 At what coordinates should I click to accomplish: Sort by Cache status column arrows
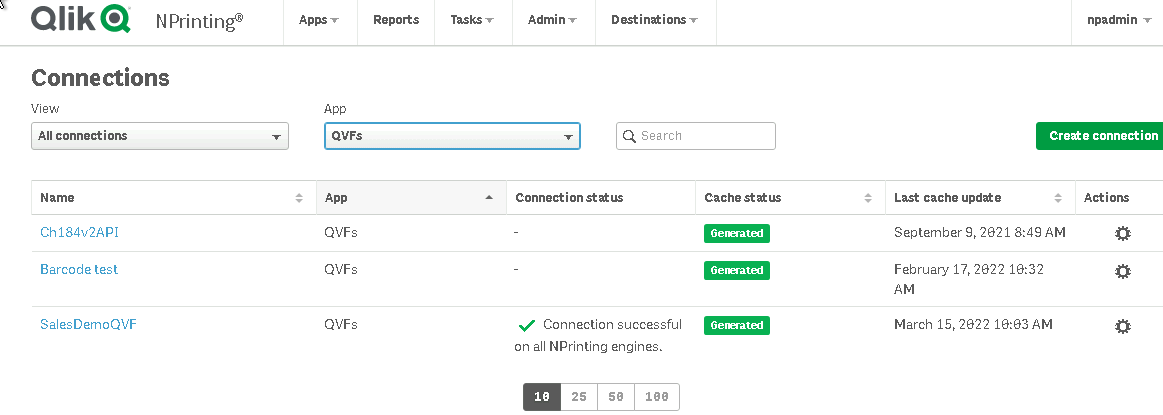tap(868, 198)
